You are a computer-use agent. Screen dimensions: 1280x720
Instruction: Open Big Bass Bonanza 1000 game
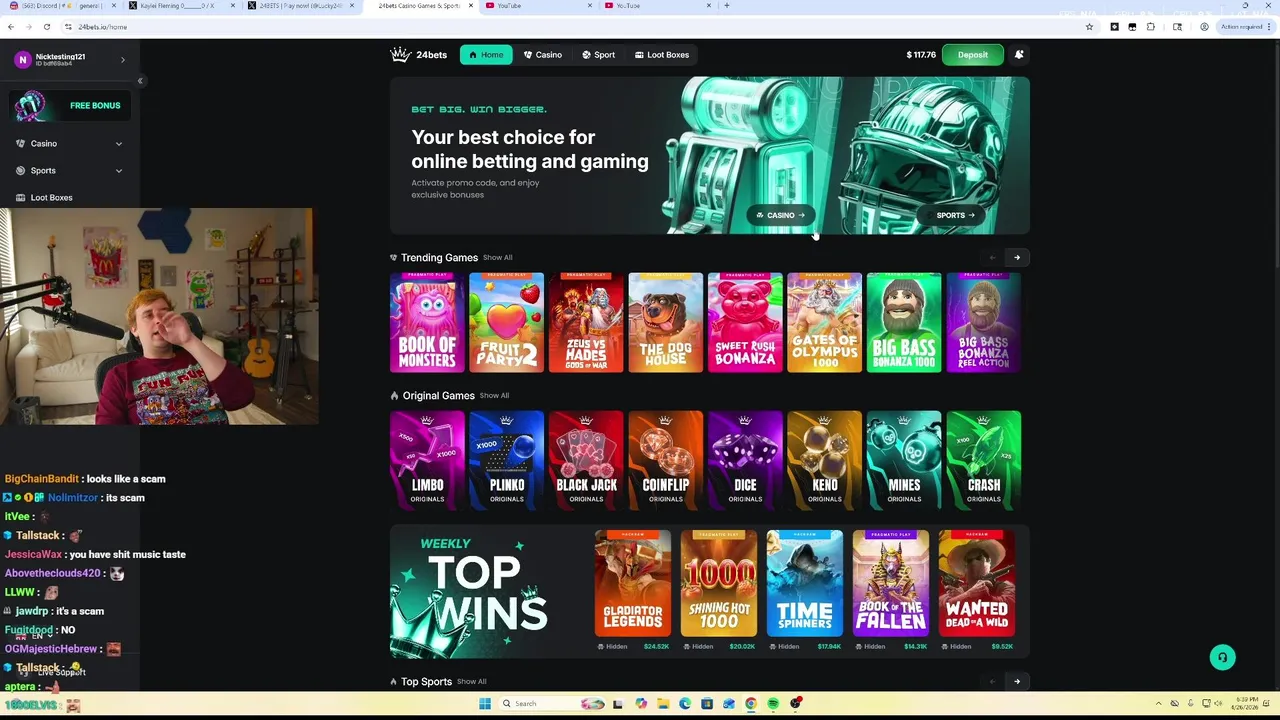coord(904,322)
